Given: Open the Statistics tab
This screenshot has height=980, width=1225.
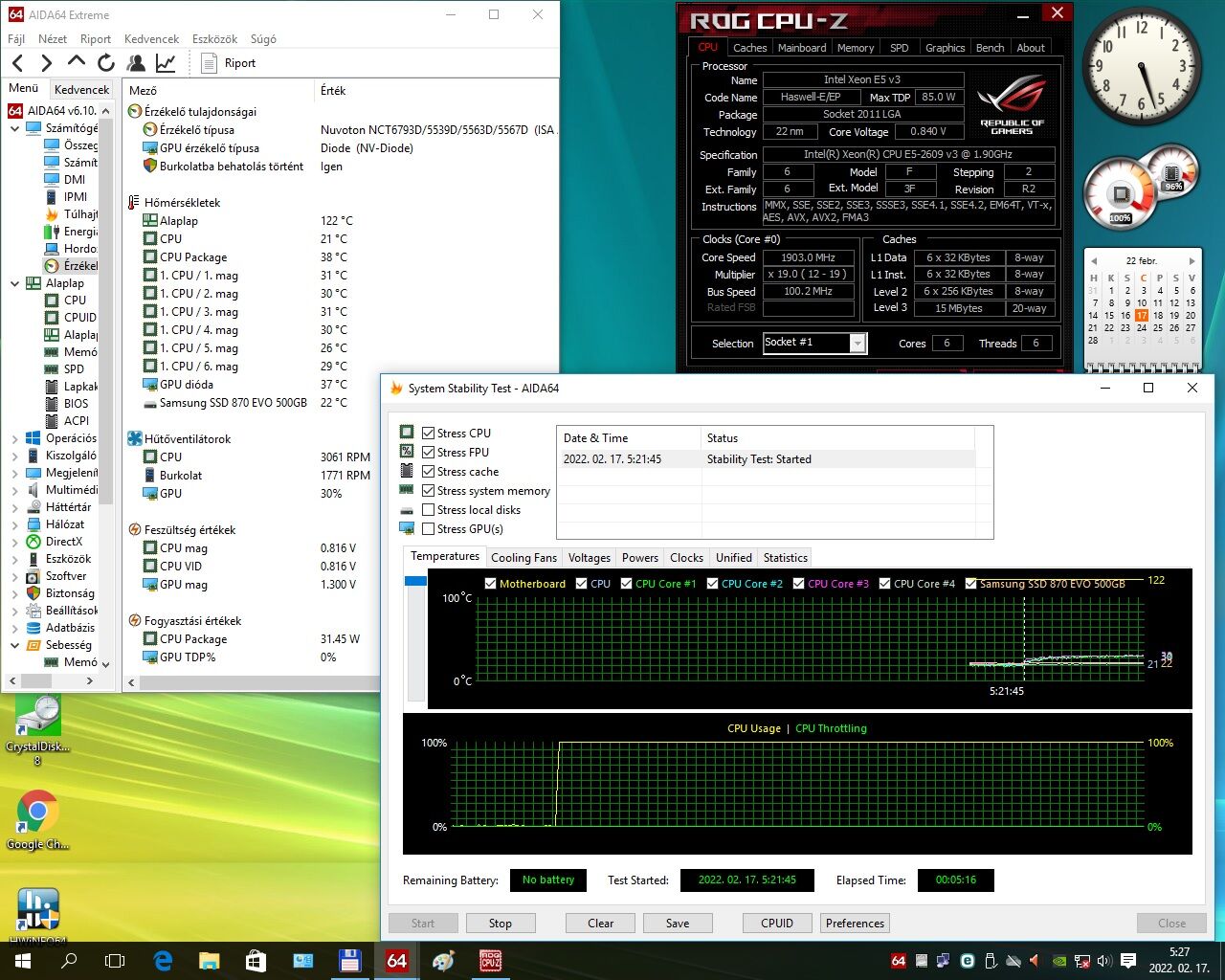Looking at the screenshot, I should tap(786, 558).
